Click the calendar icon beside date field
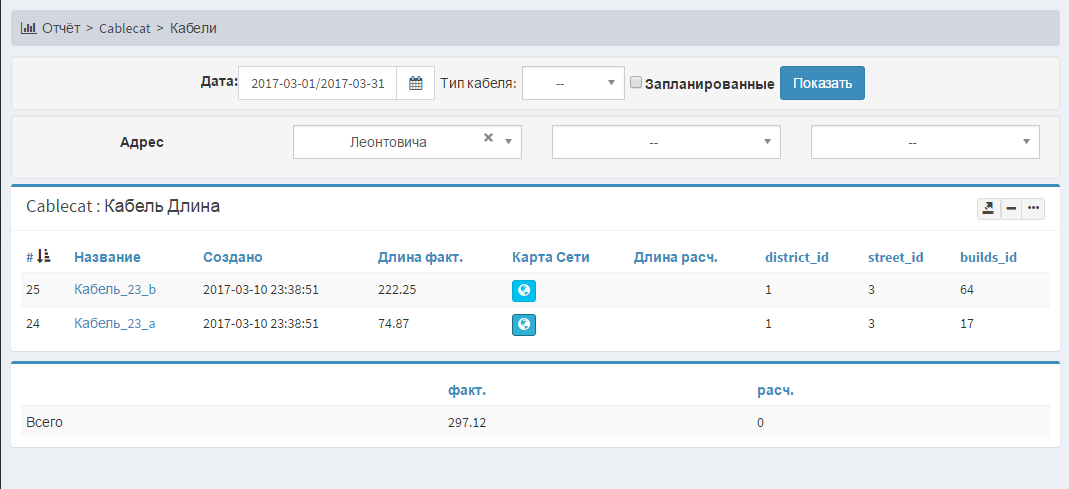 416,84
